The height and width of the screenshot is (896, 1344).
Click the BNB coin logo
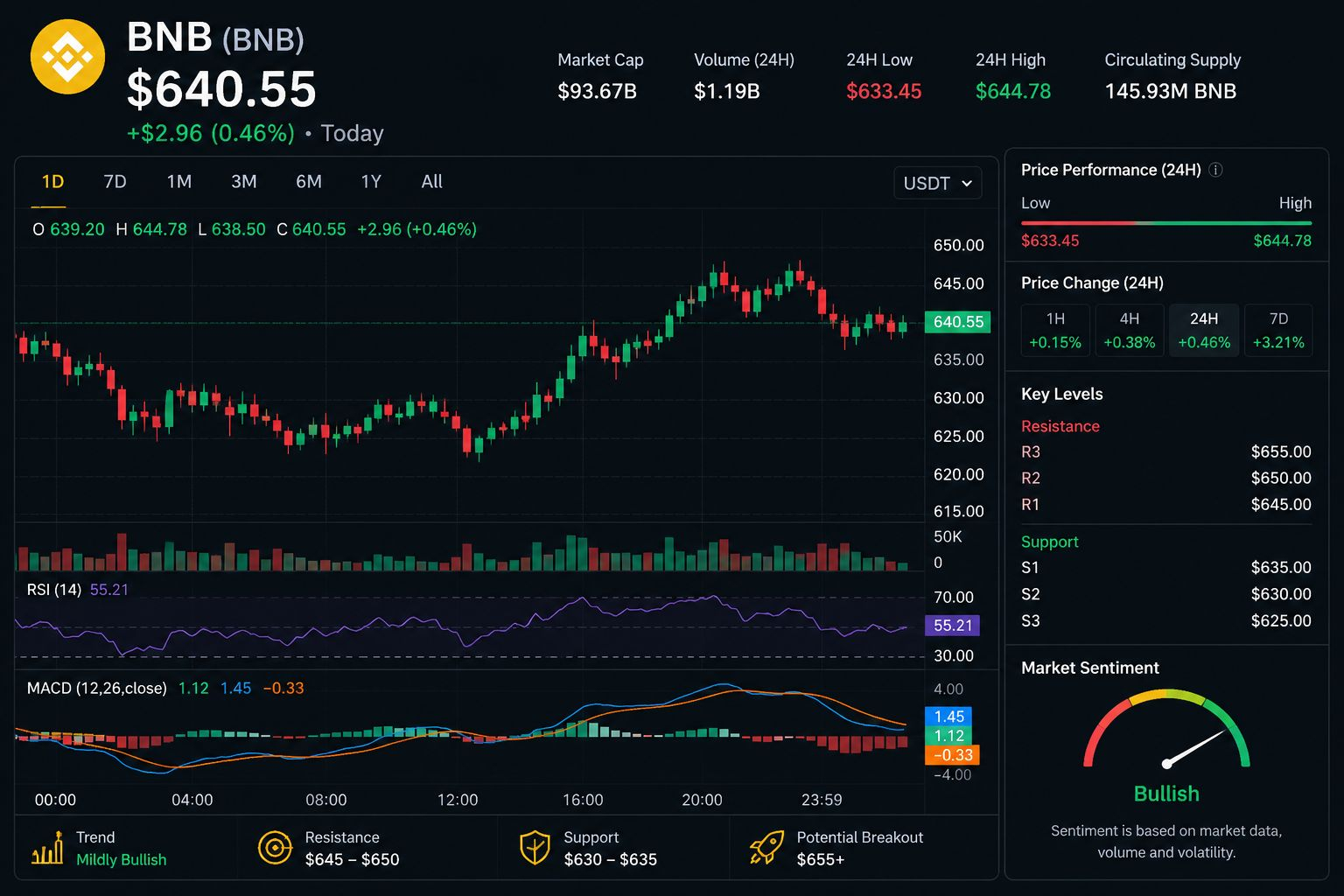(x=67, y=57)
